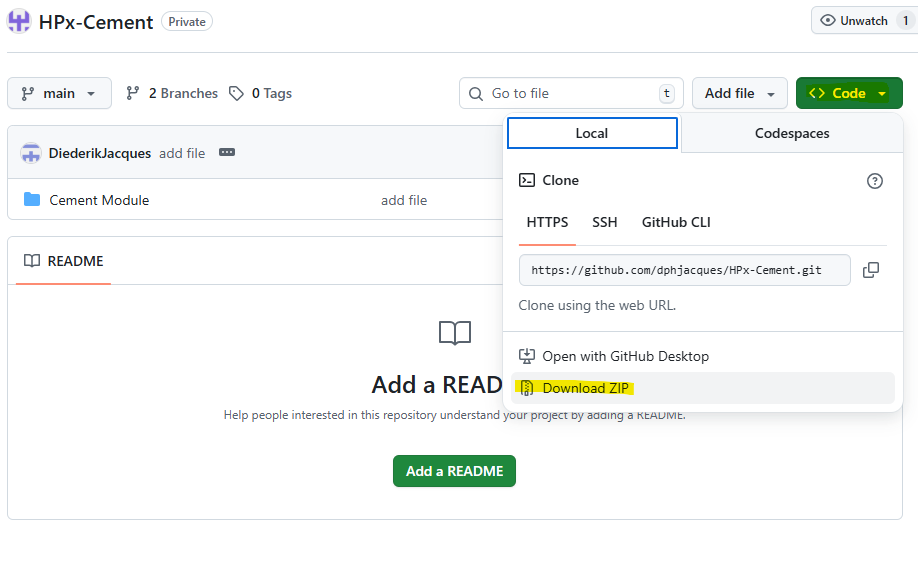View the 2 Branches link
This screenshot has width=918, height=561.
[172, 93]
